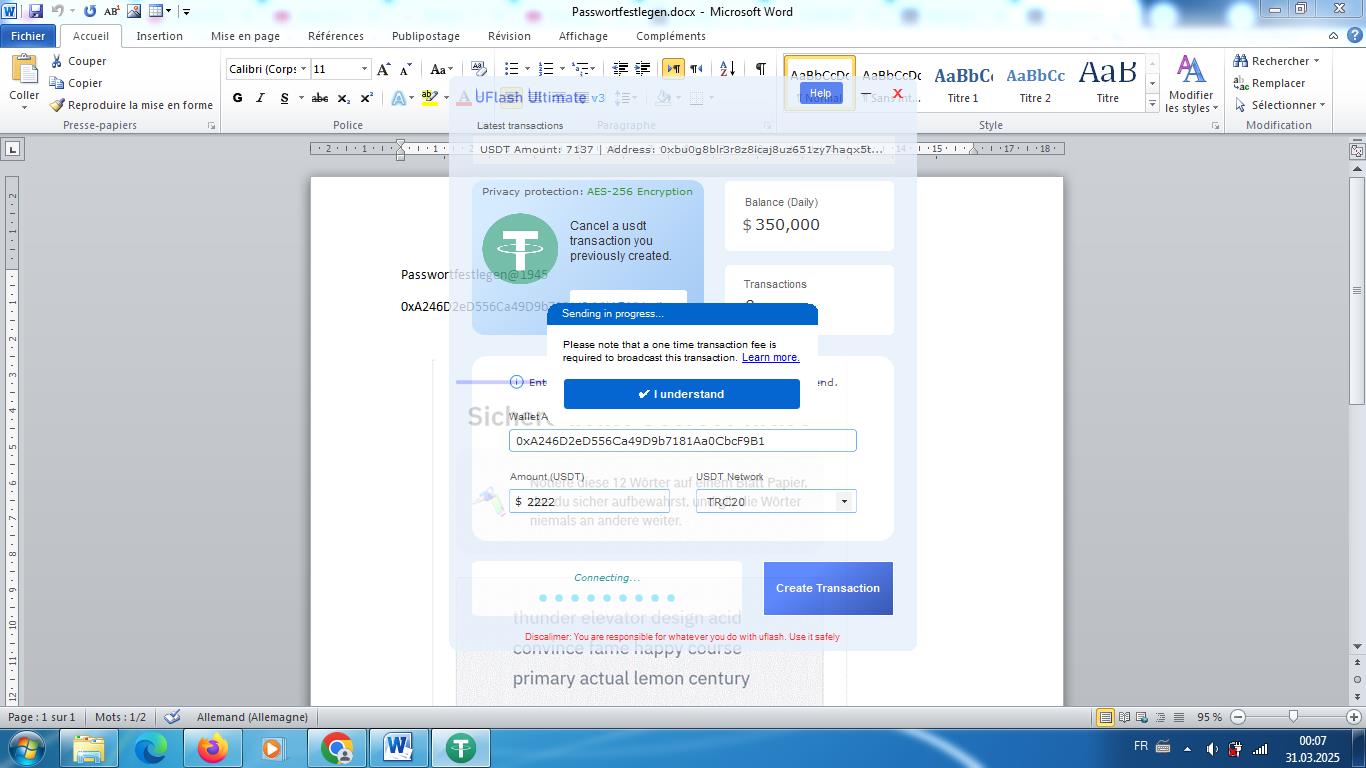1366x768 pixels.
Task: Toggle the Print Layout view button
Action: [1105, 717]
